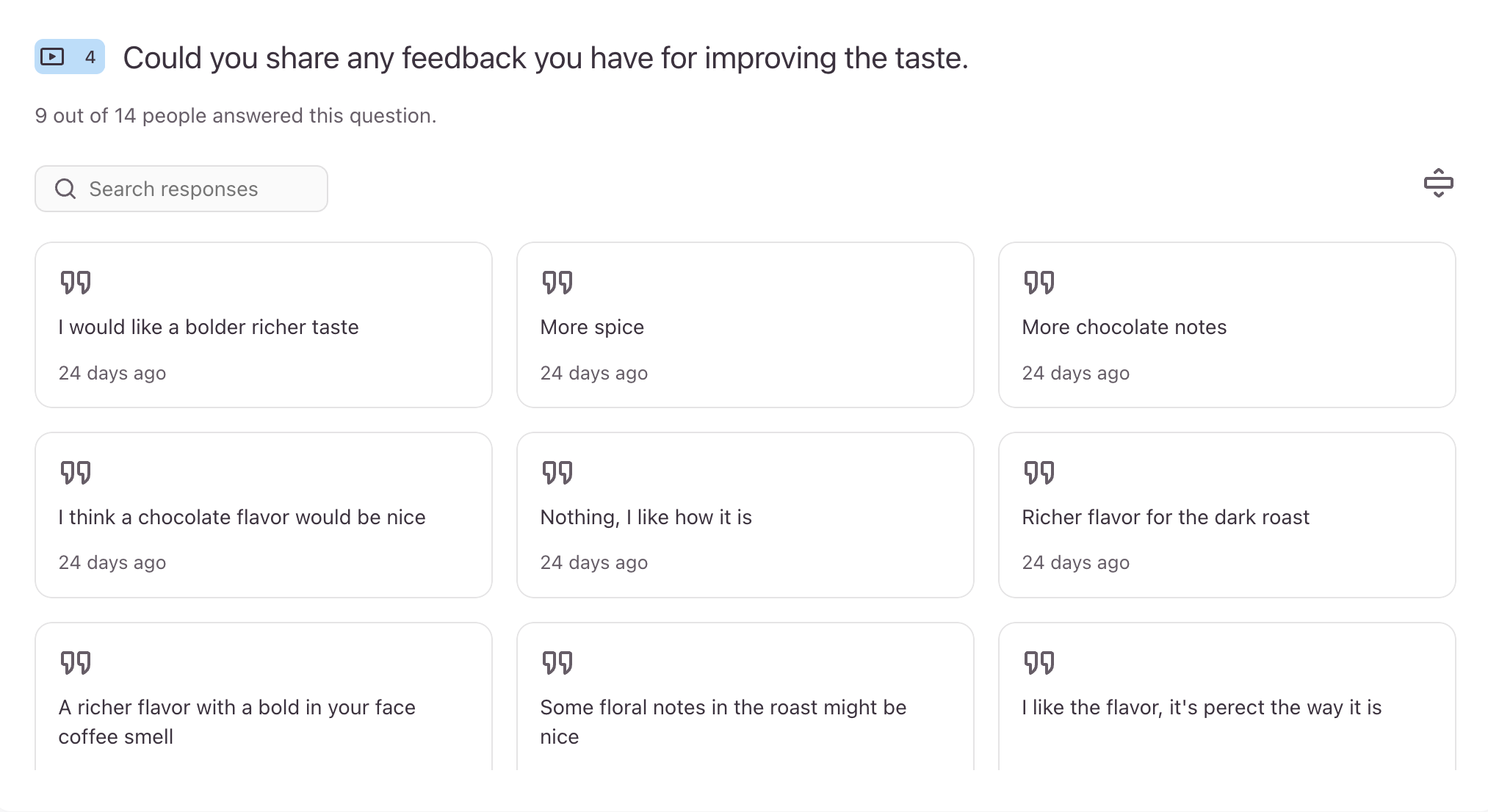Click quote icon on 'bolder richer taste' card
The image size is (1488, 812).
coord(75,283)
